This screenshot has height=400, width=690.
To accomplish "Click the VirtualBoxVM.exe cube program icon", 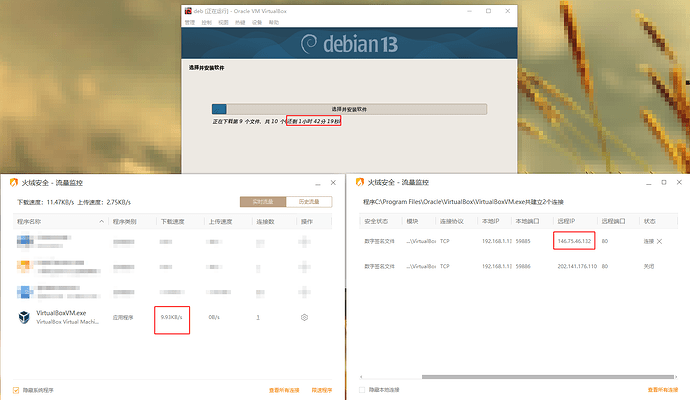I will tap(23, 317).
